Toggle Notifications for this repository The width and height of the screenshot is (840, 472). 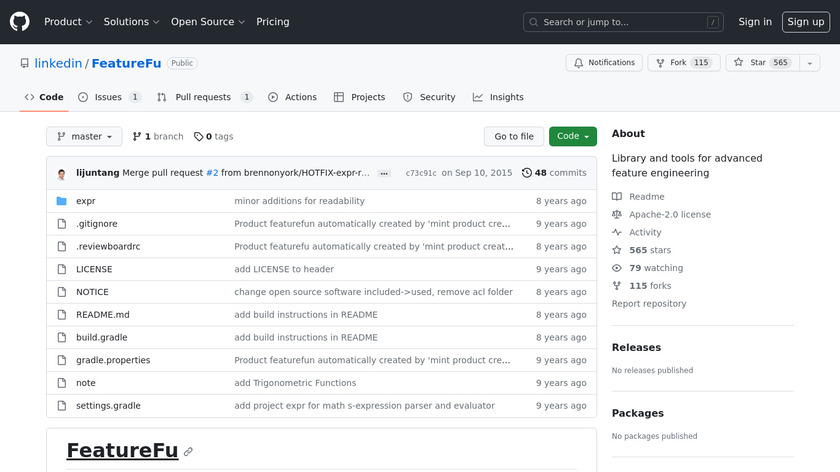click(x=604, y=63)
